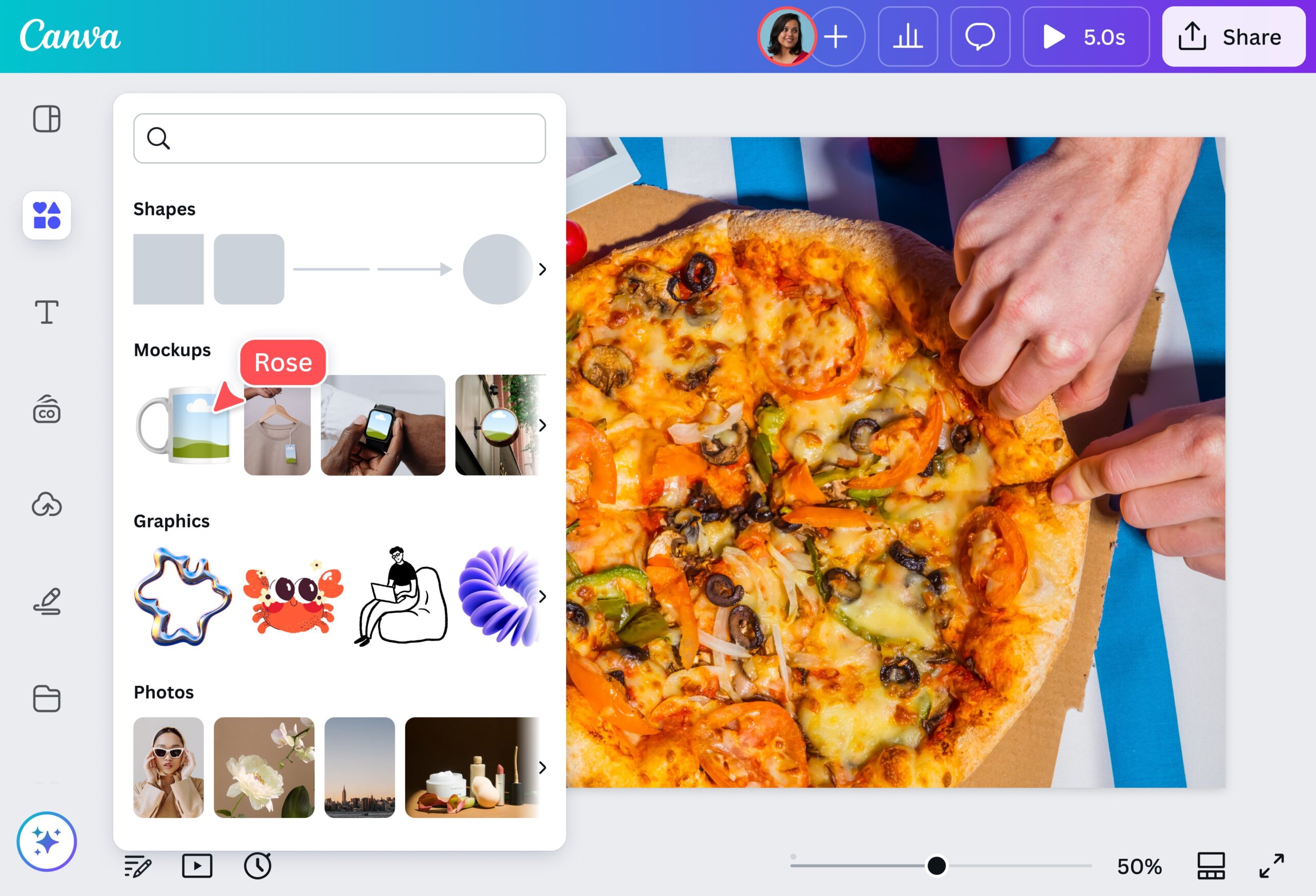The image size is (1316, 896).
Task: Toggle the grid view pages icon
Action: click(1211, 866)
